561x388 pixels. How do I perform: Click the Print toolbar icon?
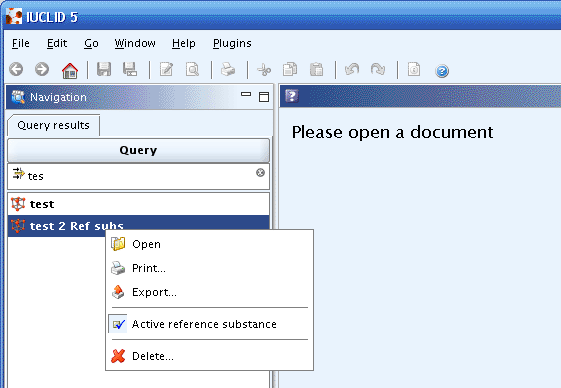[228, 69]
